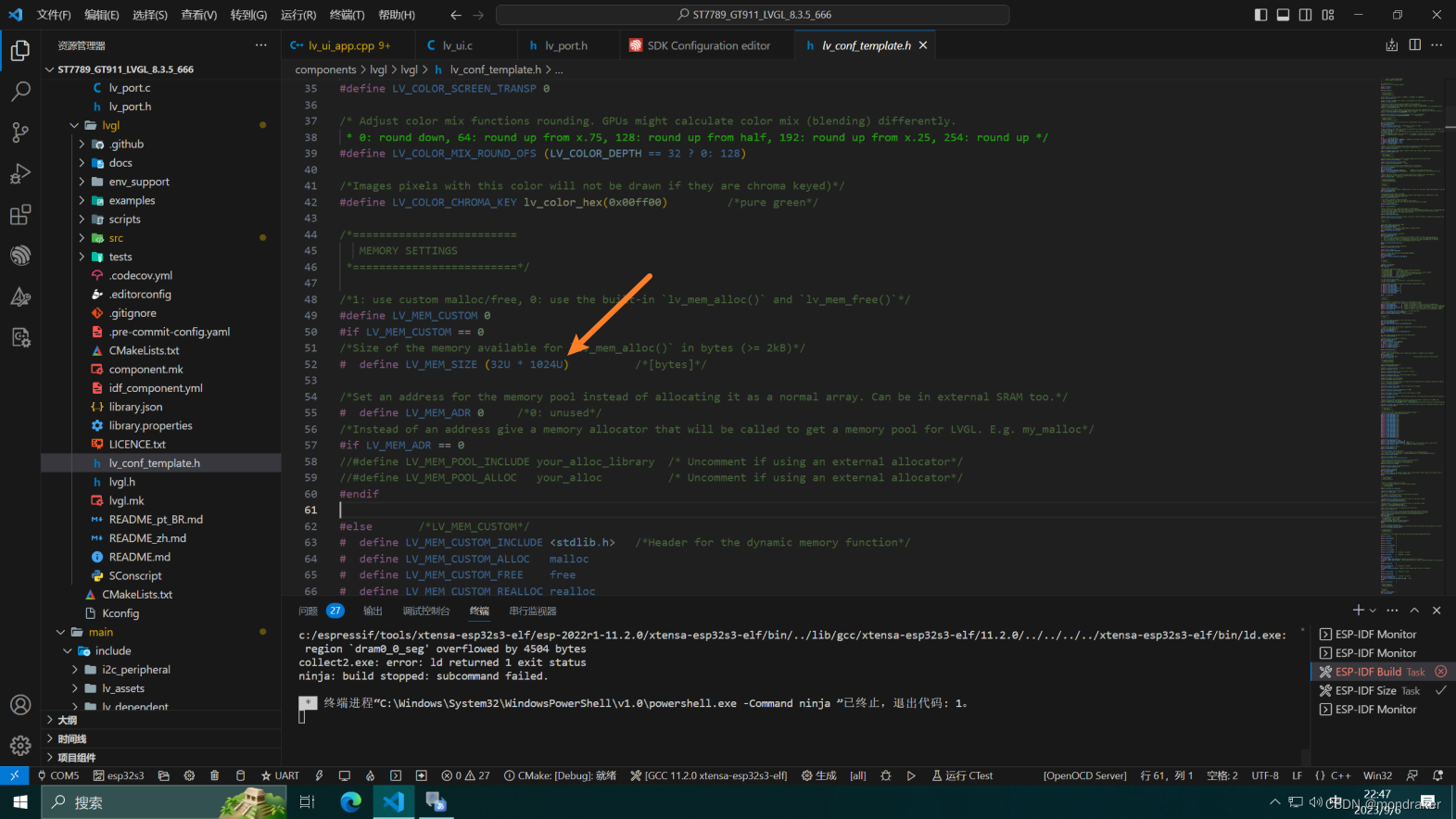1456x819 pixels.
Task: Open SDK Configuration editor gear in status bar
Action: click(189, 775)
